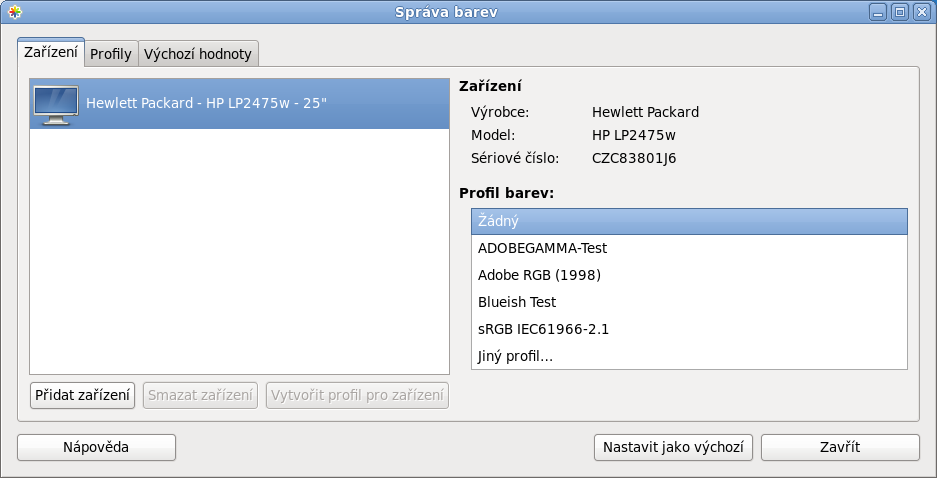
Task: Choose the Žádný color profile
Action: click(x=689, y=221)
